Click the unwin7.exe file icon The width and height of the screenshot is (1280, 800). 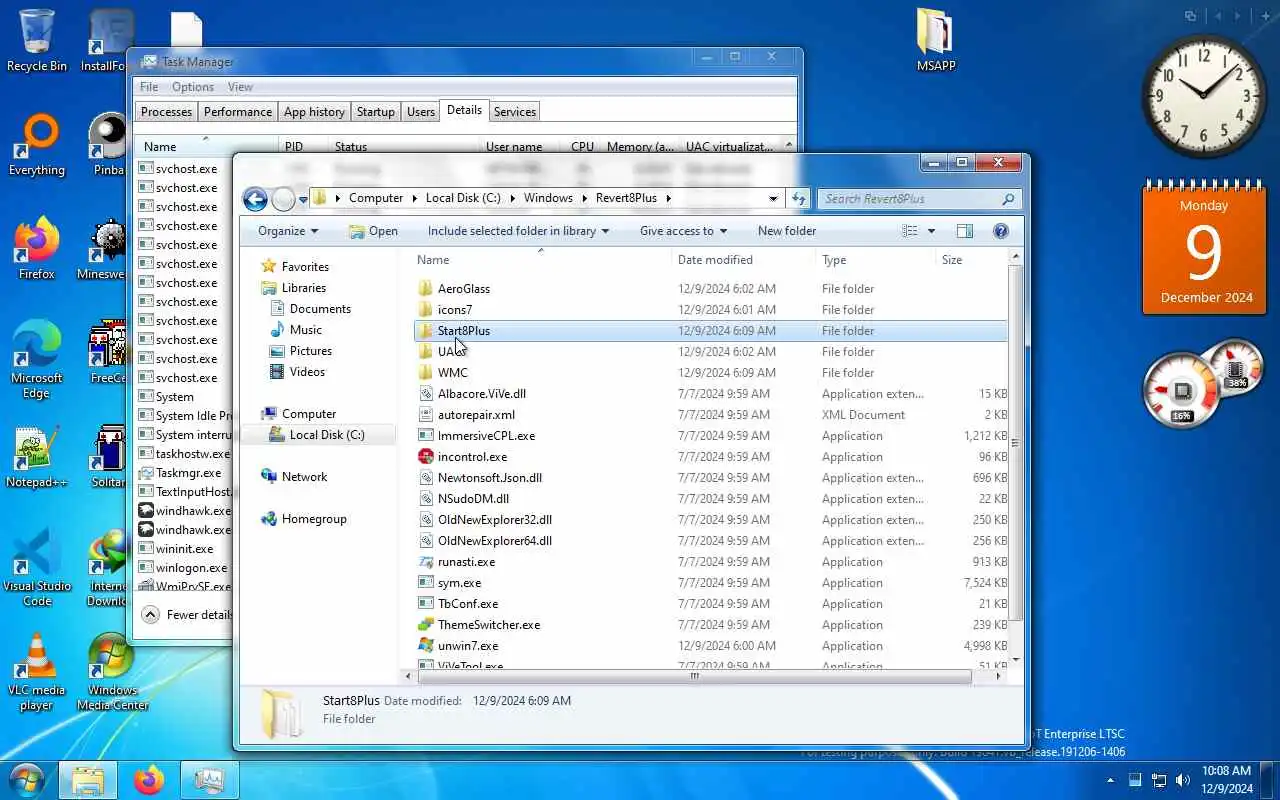click(x=426, y=646)
